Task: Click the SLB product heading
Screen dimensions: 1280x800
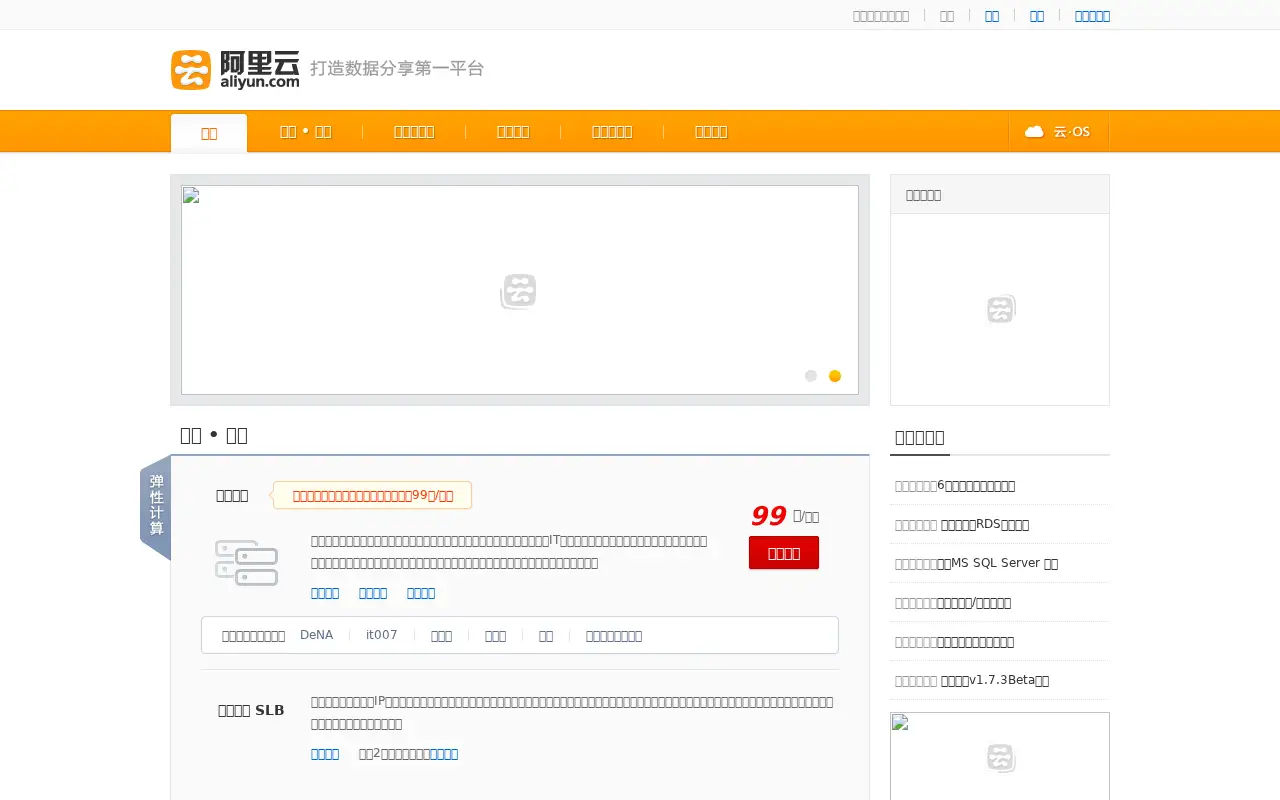Action: (251, 711)
